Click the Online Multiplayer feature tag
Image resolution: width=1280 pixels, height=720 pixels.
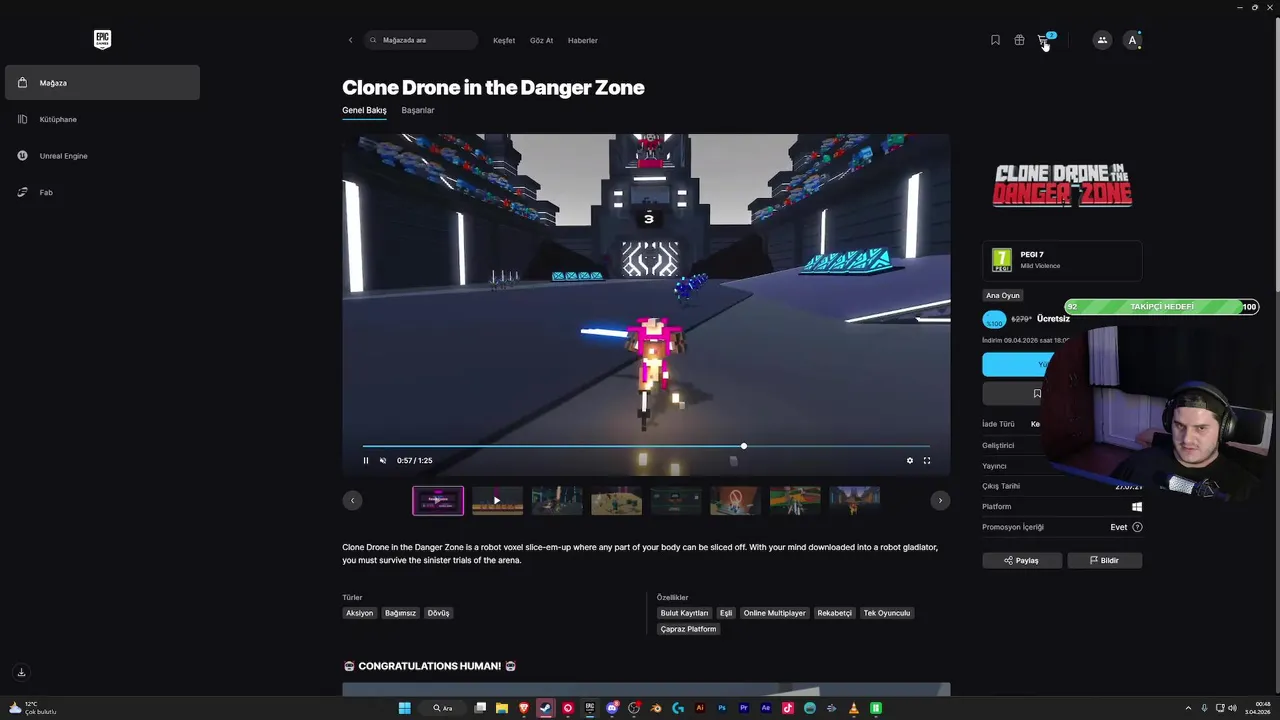[774, 613]
